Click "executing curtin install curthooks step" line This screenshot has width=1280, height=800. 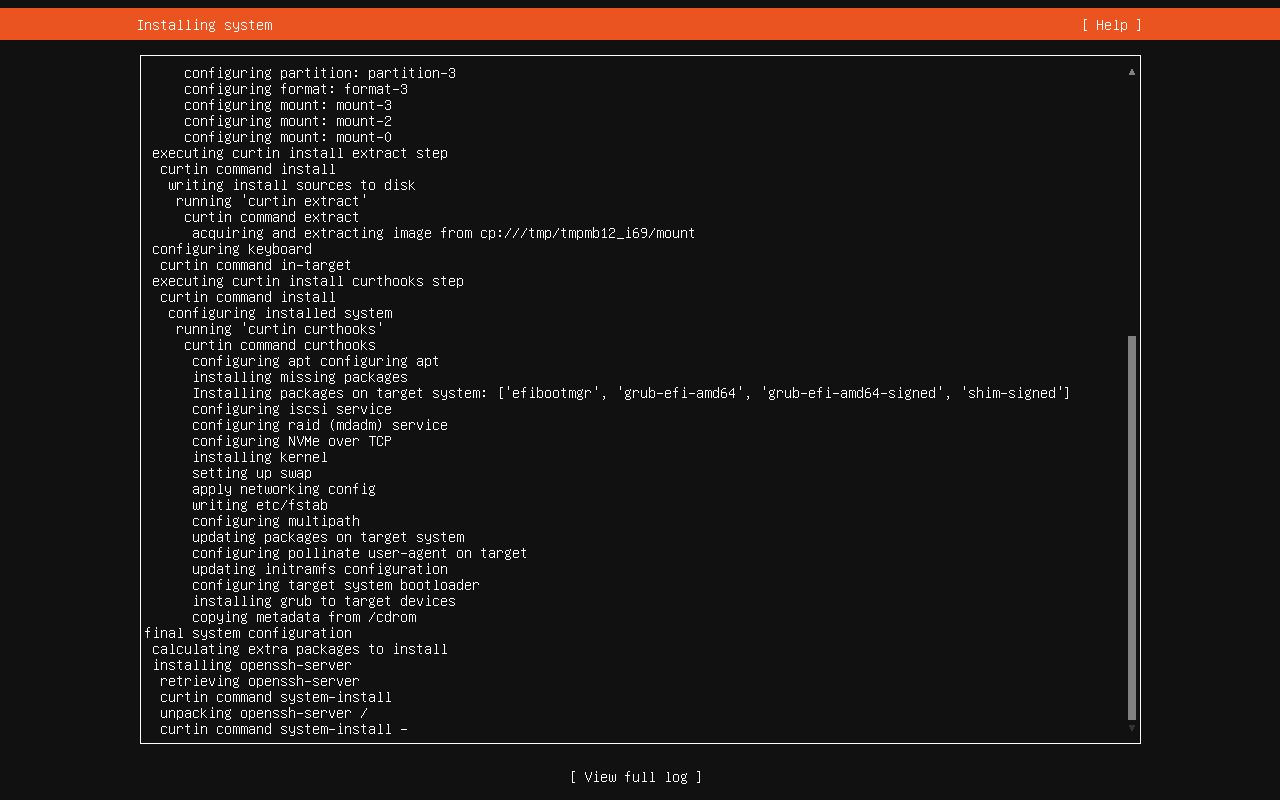point(307,281)
